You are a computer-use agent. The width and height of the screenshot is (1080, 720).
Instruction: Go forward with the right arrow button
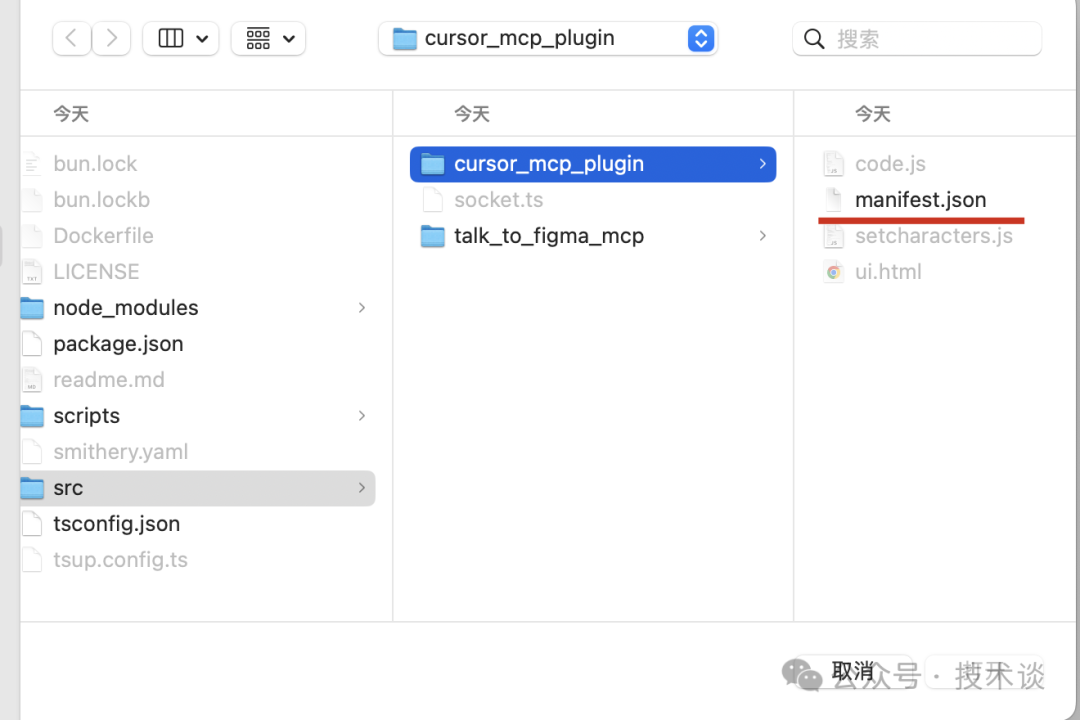coord(112,39)
